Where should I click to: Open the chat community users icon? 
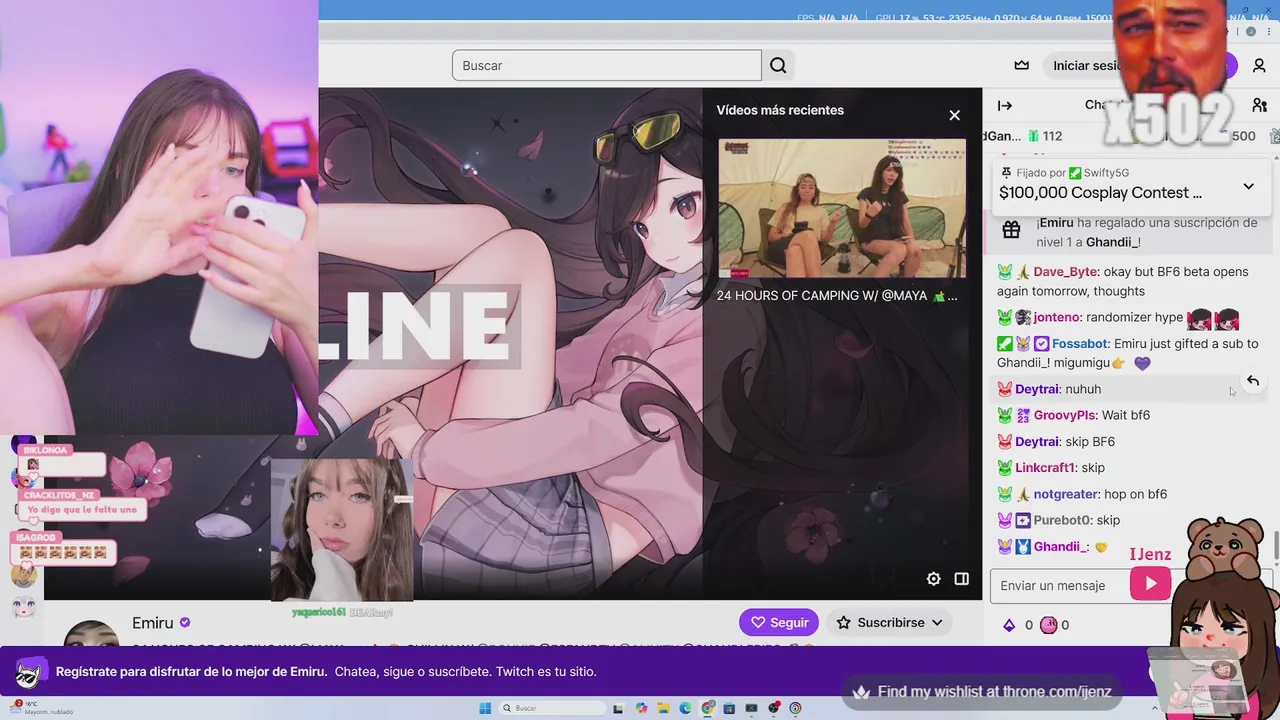tap(1259, 105)
